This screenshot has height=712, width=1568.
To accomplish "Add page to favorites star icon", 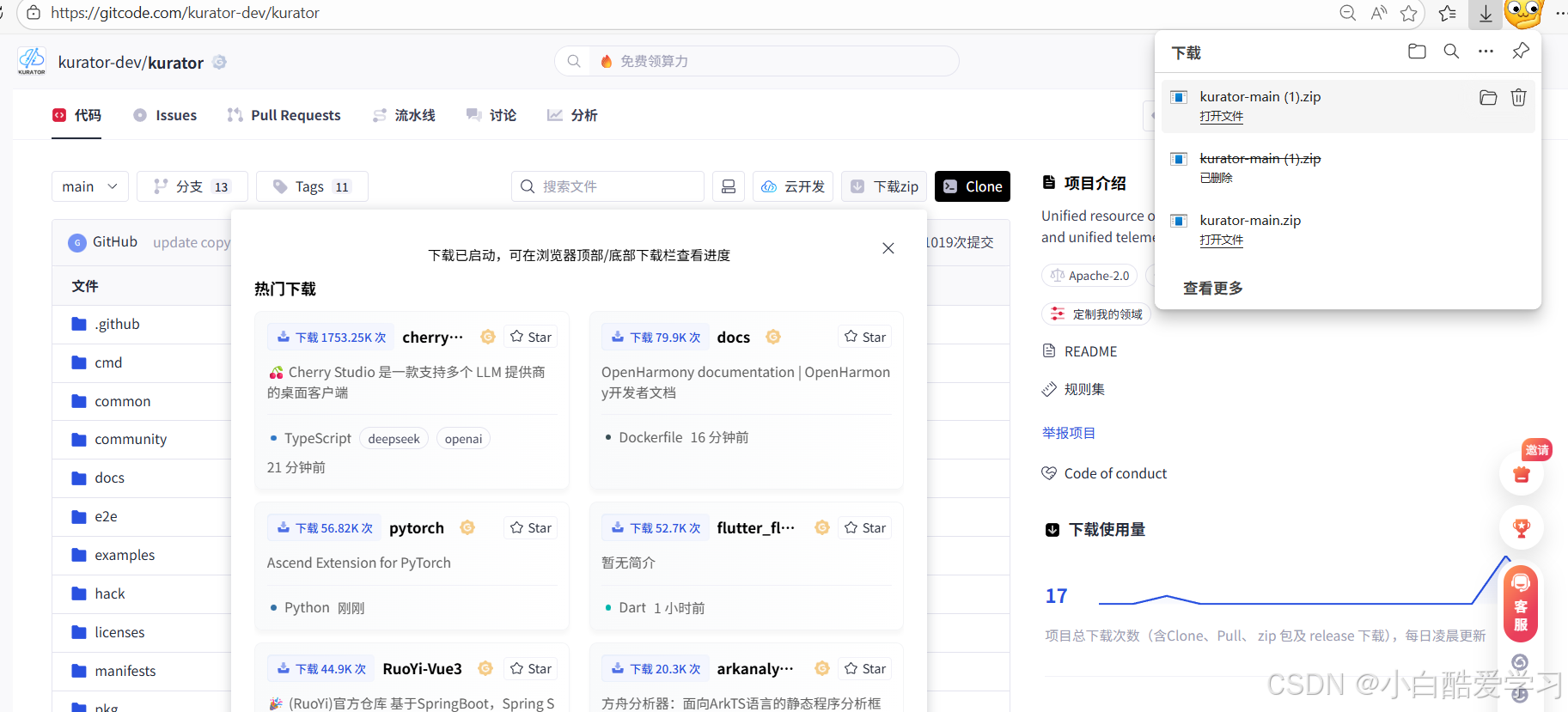I will pos(1408,13).
